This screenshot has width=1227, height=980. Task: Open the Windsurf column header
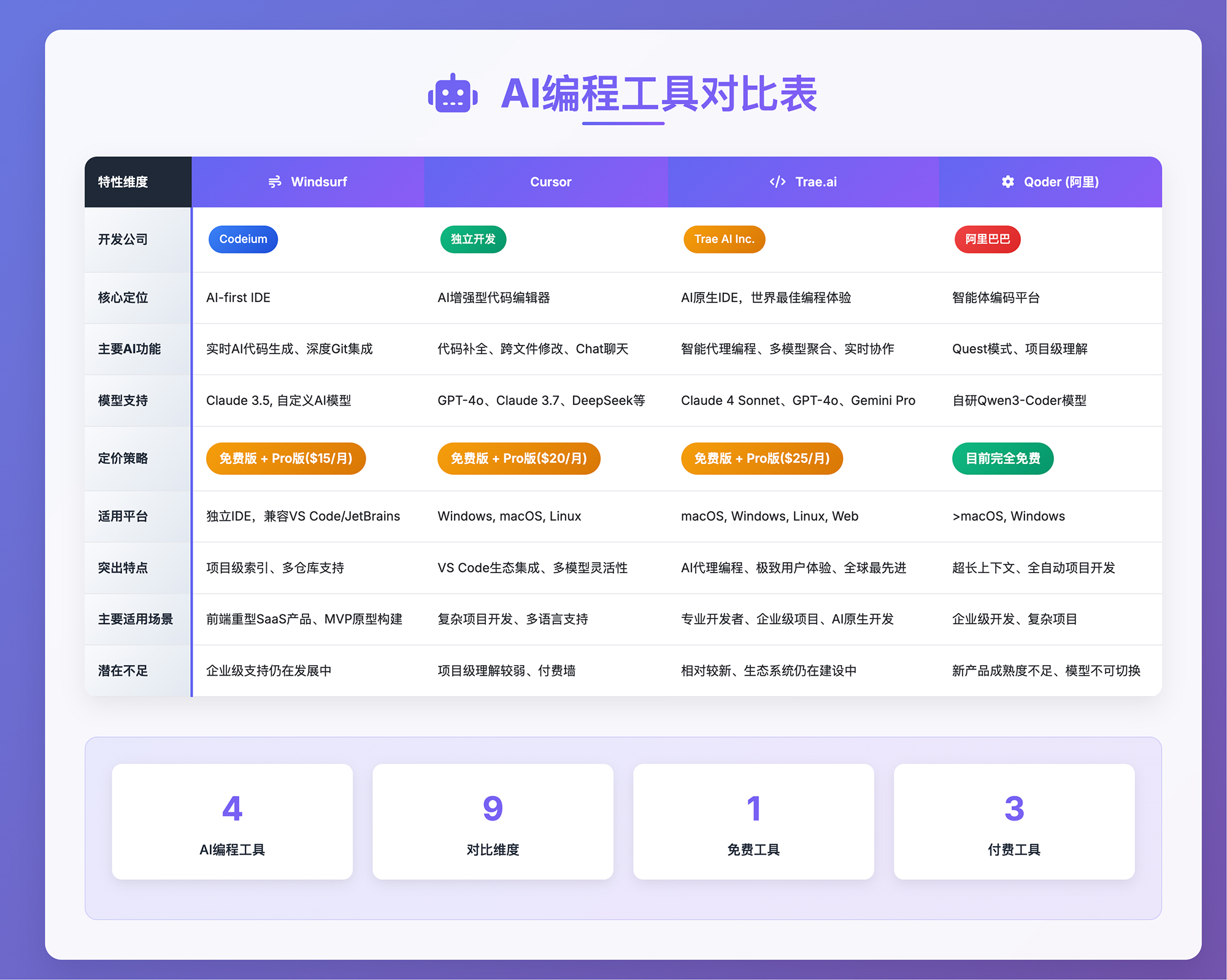[x=307, y=182]
